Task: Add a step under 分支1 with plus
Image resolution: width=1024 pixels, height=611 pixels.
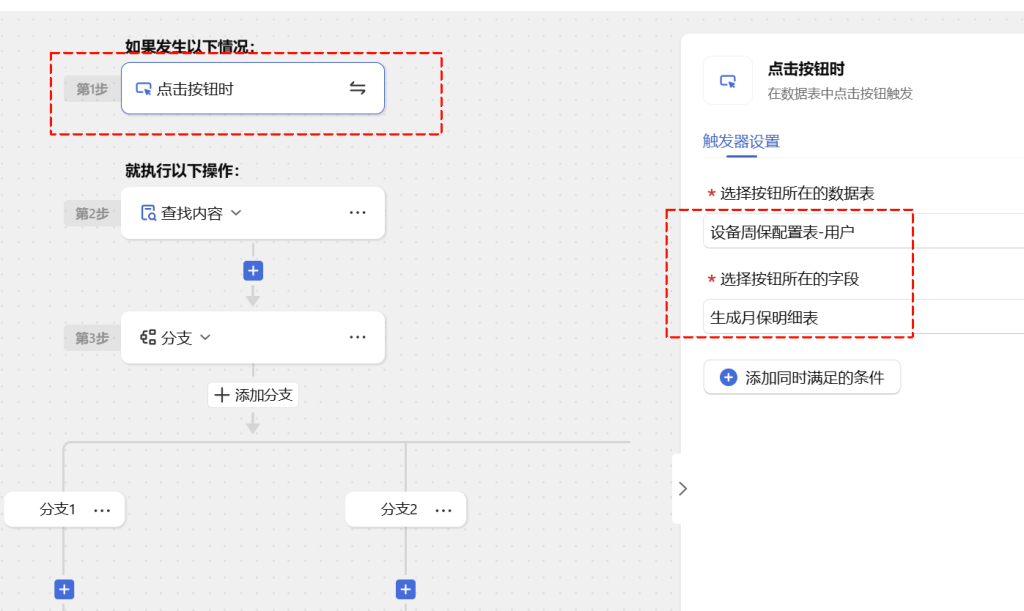Action: click(64, 589)
